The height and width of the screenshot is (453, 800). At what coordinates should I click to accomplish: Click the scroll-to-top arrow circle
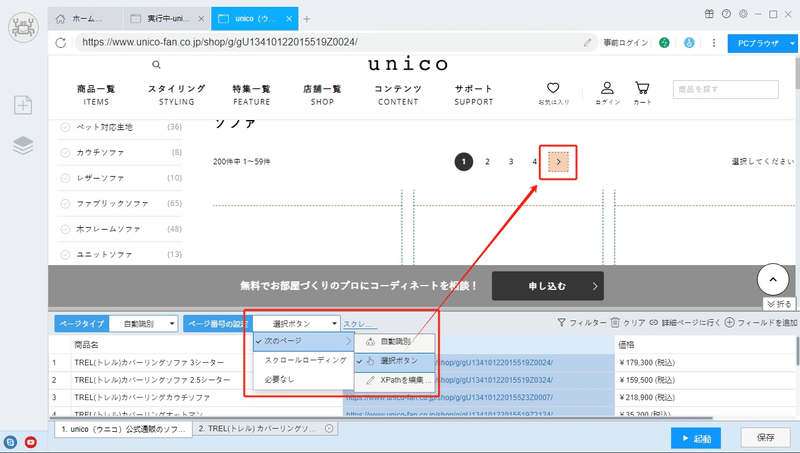pyautogui.click(x=773, y=280)
